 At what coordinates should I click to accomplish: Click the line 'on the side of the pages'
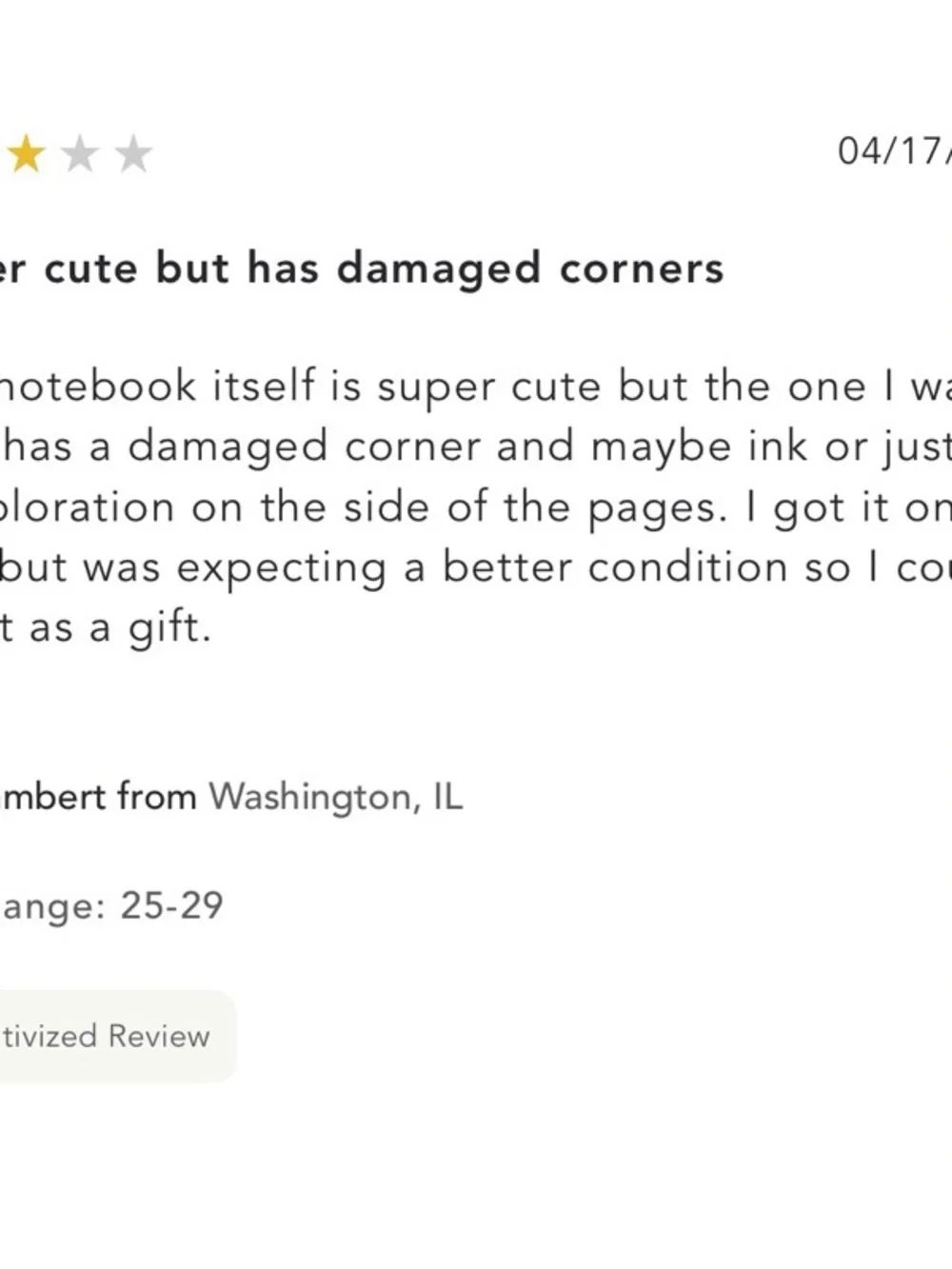pos(476,507)
